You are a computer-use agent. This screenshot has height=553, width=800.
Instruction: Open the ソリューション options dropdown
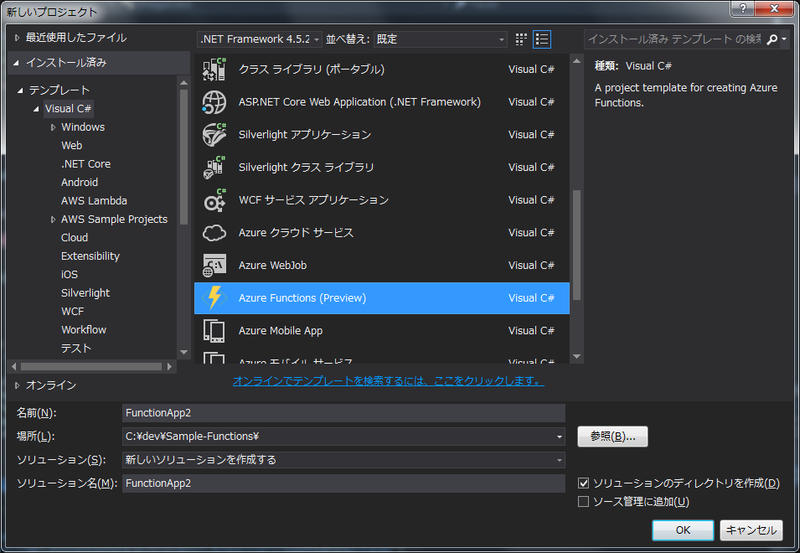(559, 460)
